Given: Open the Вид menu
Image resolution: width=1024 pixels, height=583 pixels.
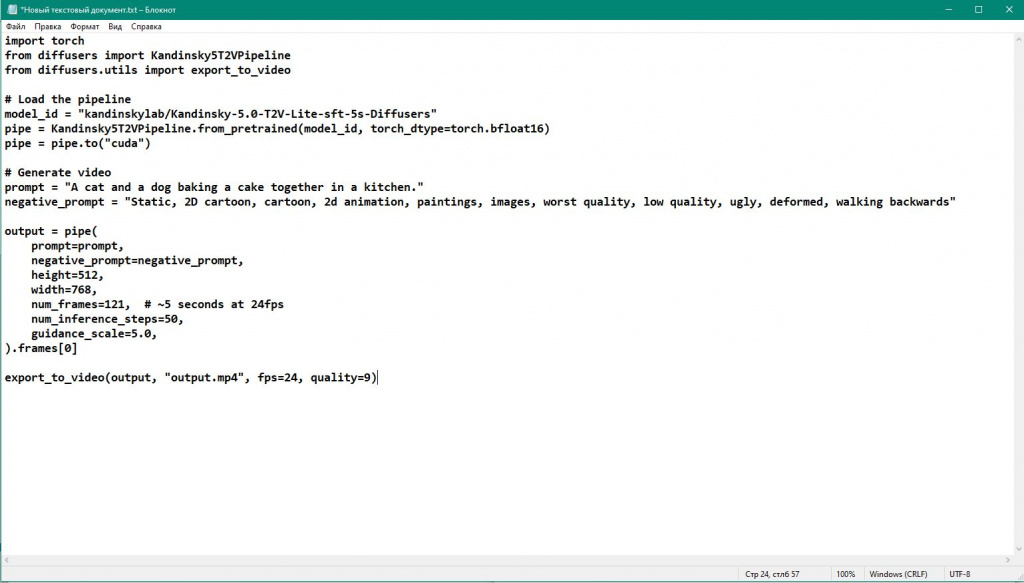Looking at the screenshot, I should [x=115, y=27].
